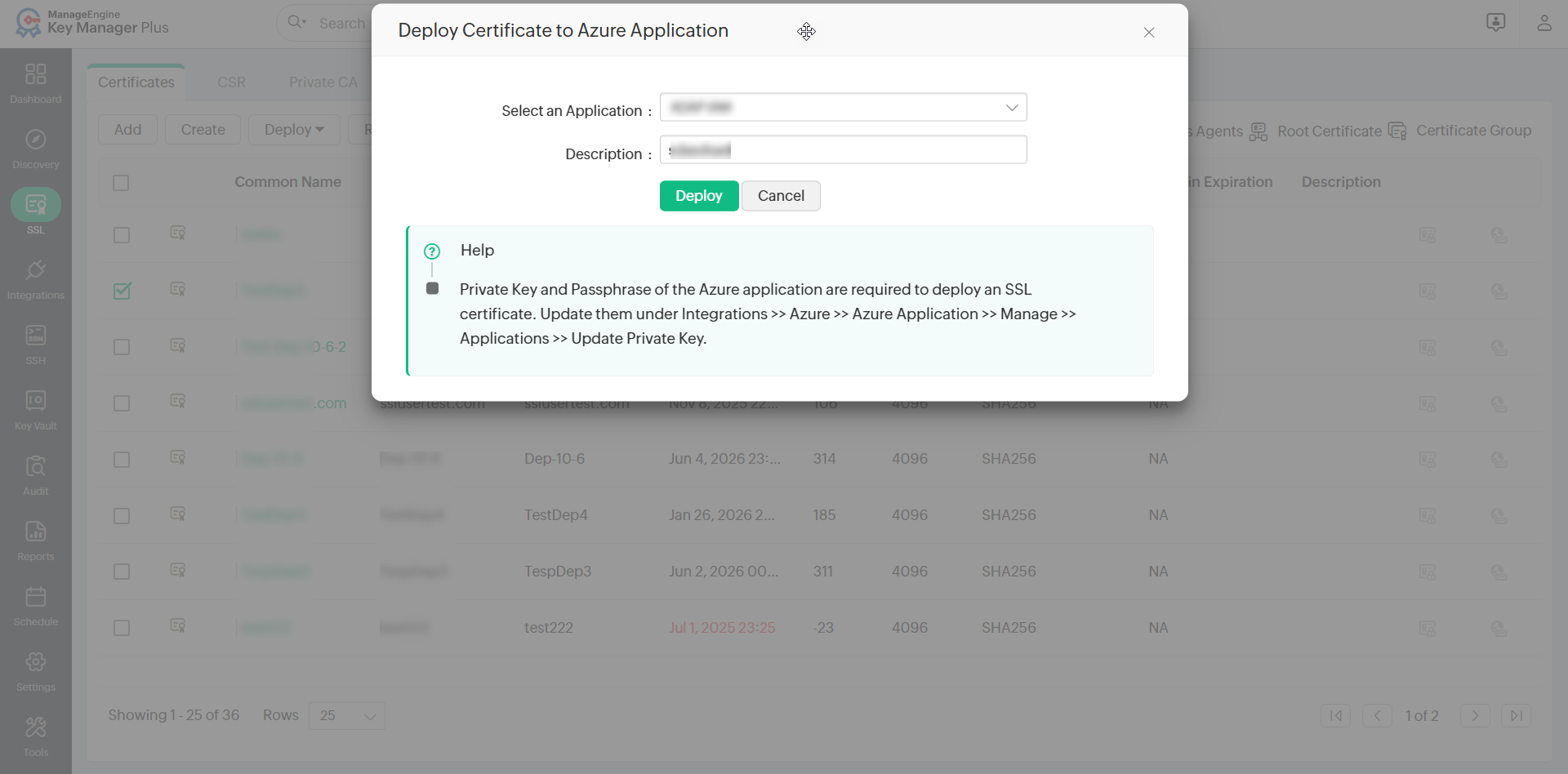
Task: Click the expired date Jul 1, 2025 23:25
Action: [x=722, y=628]
